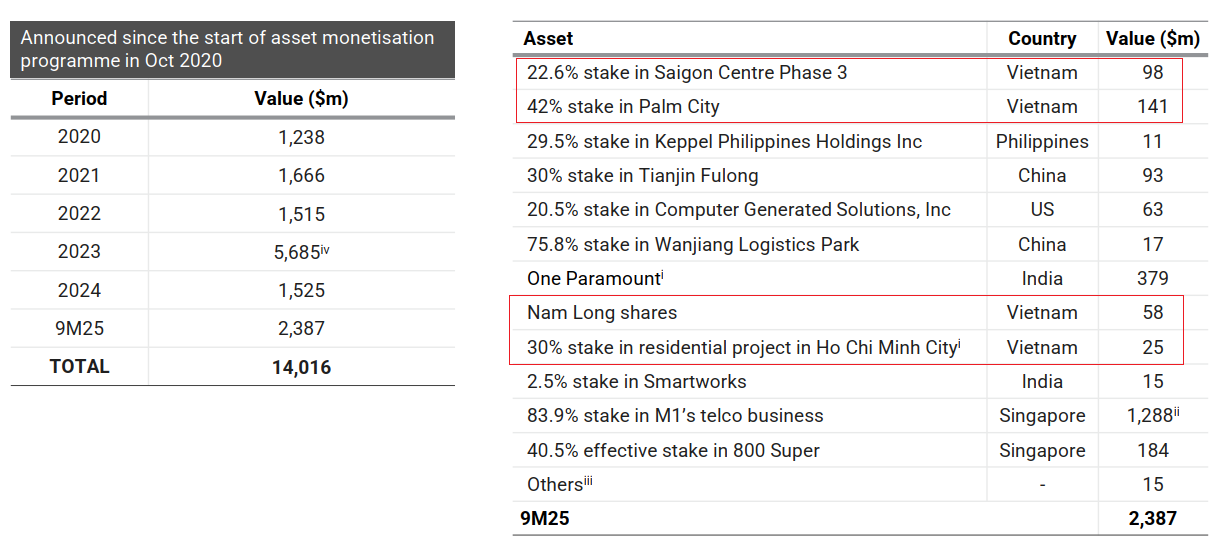Select the Smartworks stake row
The image size is (1212, 541).
[636, 382]
